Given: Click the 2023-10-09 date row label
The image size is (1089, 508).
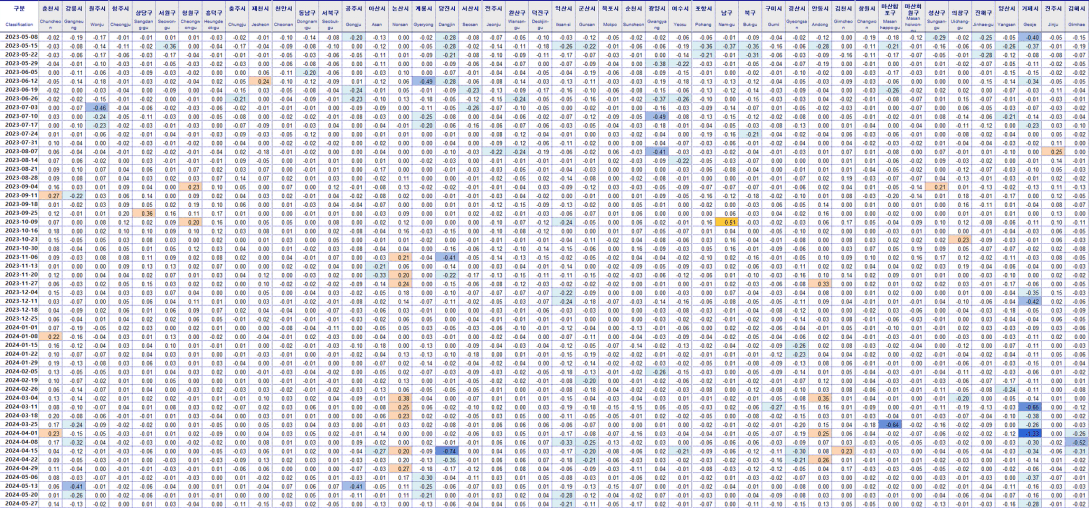Looking at the screenshot, I should click(x=19, y=221).
